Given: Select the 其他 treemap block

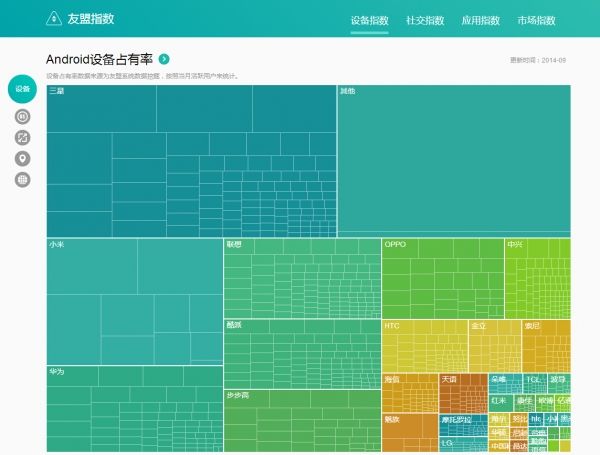Looking at the screenshot, I should [x=454, y=161].
